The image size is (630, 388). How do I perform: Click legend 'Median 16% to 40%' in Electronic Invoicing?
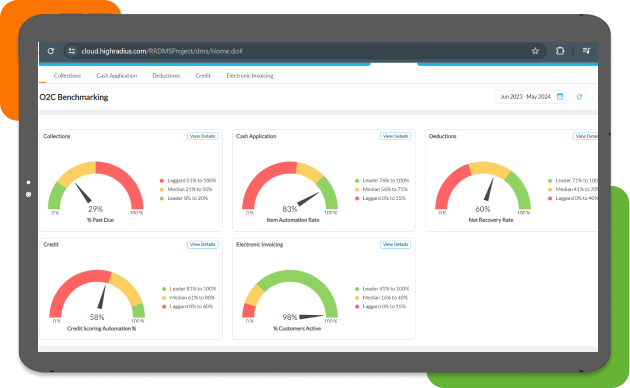click(x=381, y=298)
